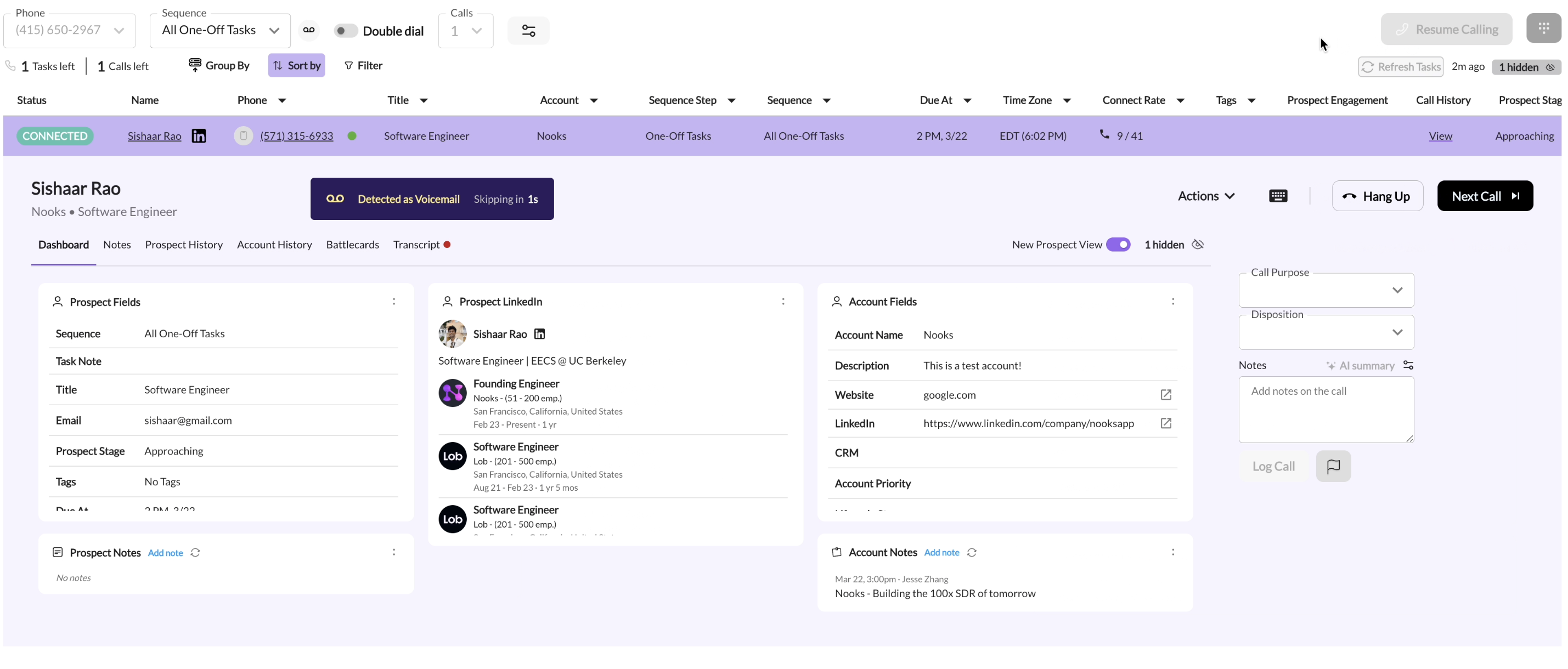1568x669 pixels.
Task: Switch to the Notes tab
Action: 117,245
